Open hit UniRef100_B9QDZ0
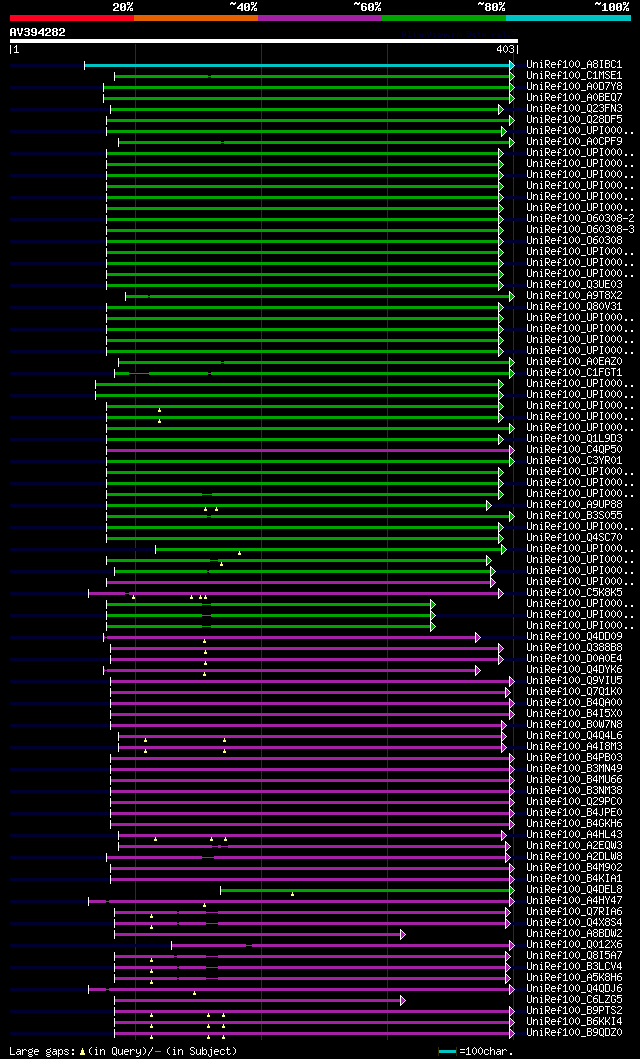The height and width of the screenshot is (1059, 640). [575, 1033]
